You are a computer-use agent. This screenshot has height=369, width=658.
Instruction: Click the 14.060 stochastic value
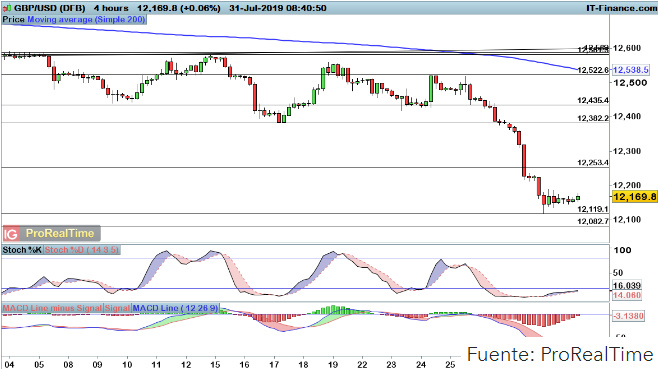[627, 296]
